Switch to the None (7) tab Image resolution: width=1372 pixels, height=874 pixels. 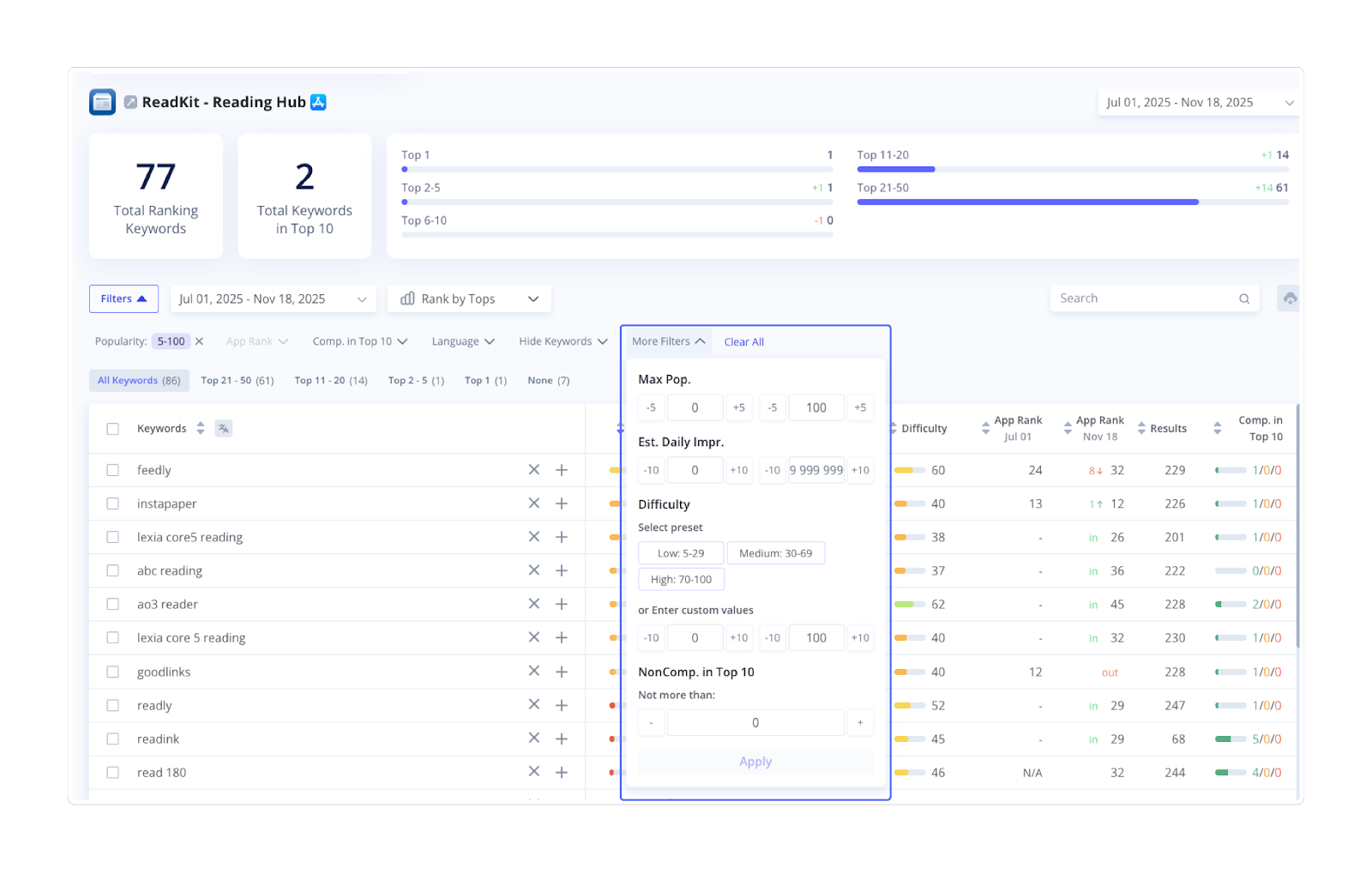pyautogui.click(x=549, y=380)
